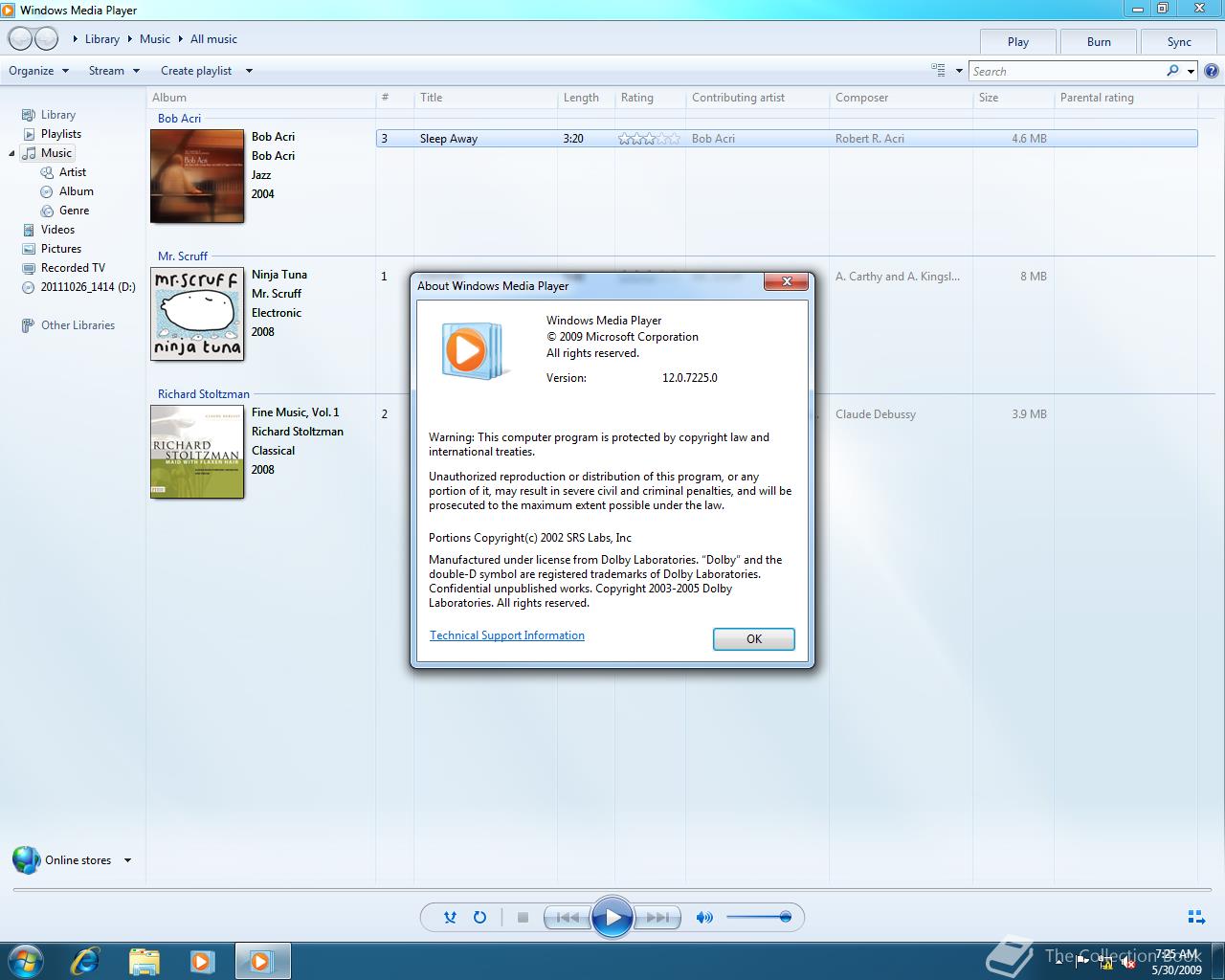
Task: Expand the Online stores dropdown arrow
Action: point(127,860)
